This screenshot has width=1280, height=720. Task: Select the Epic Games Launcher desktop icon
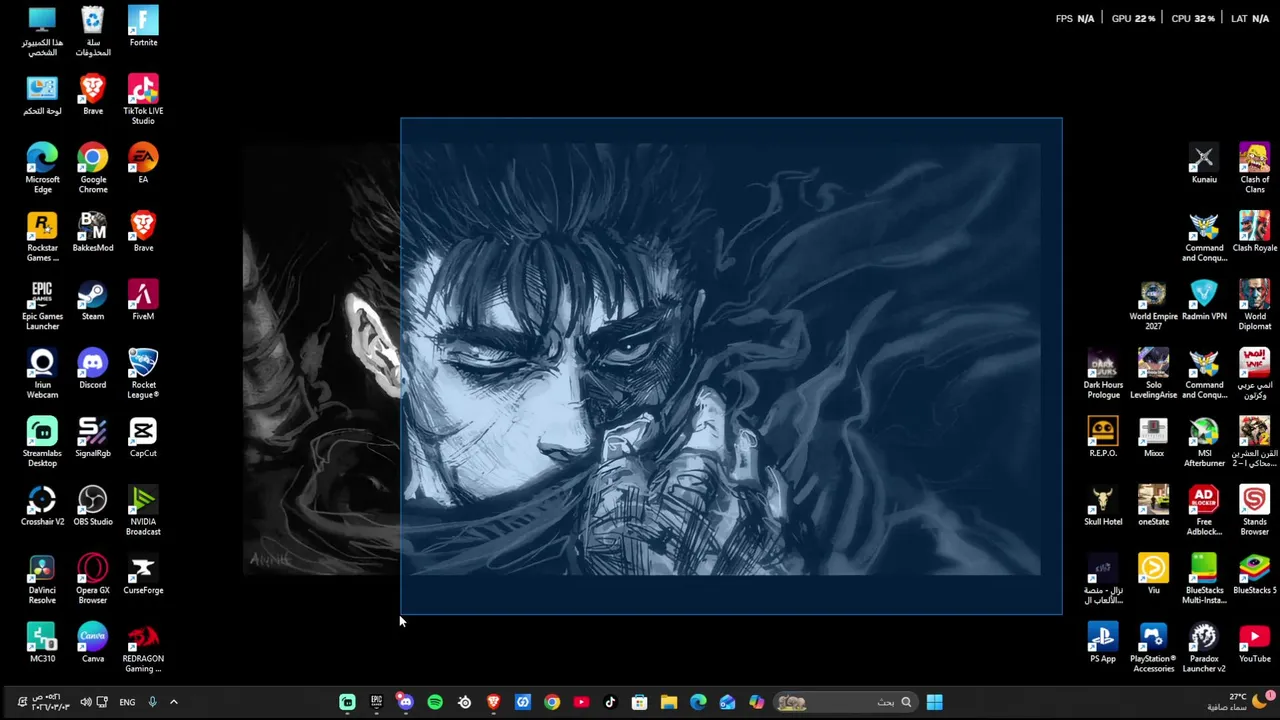pyautogui.click(x=42, y=305)
